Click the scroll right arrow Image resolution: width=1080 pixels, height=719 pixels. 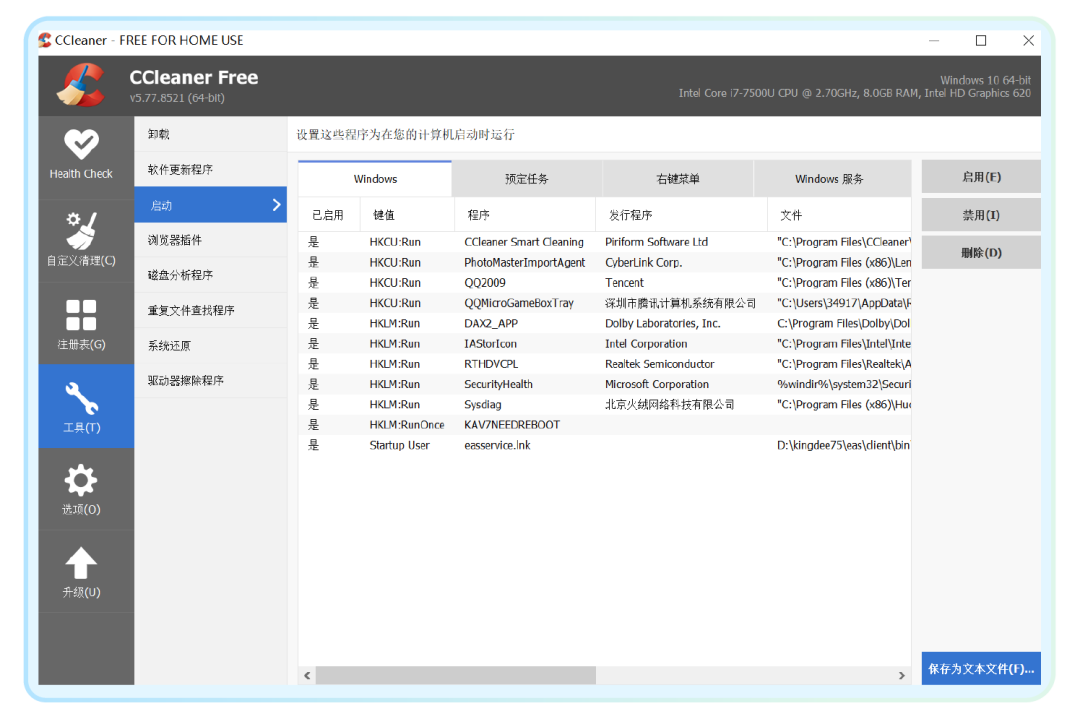[902, 676]
